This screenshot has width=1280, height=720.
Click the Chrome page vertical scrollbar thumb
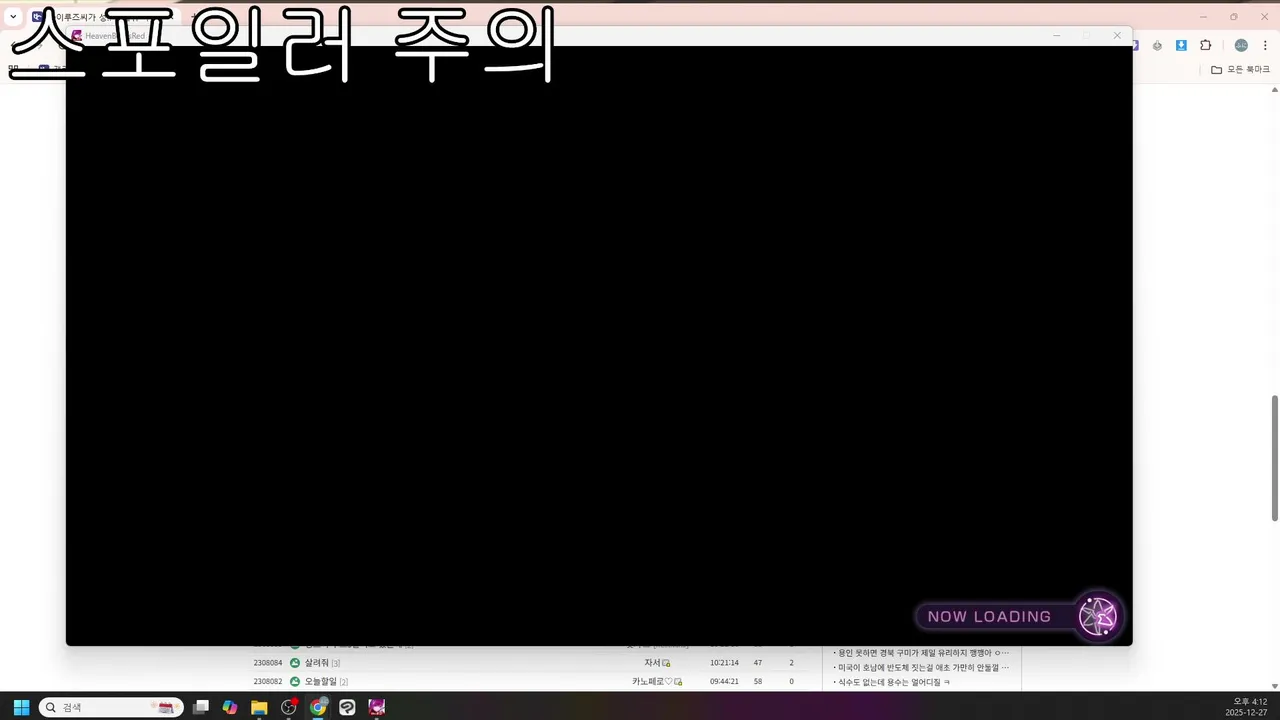point(1274,458)
